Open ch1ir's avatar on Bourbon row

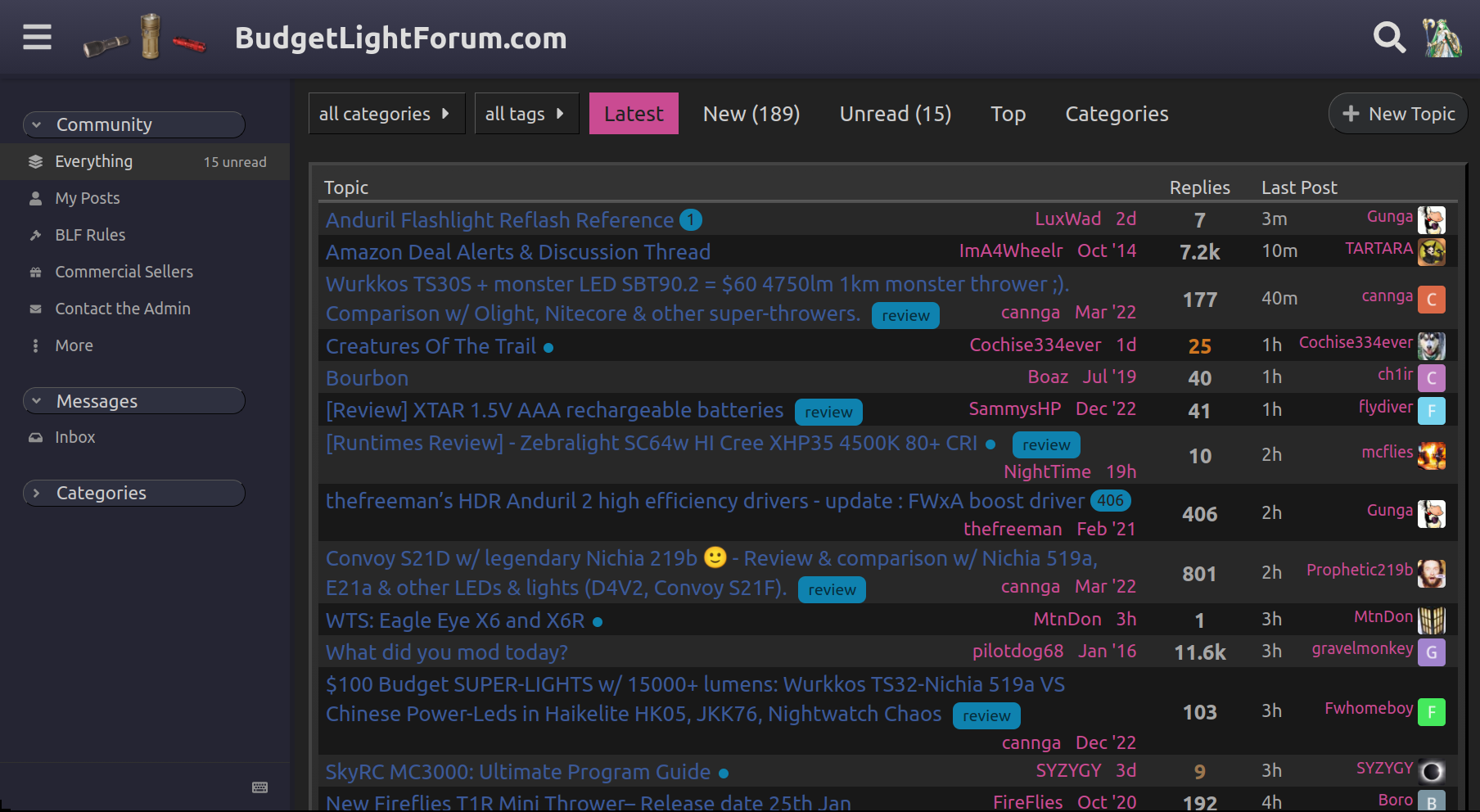(x=1432, y=378)
